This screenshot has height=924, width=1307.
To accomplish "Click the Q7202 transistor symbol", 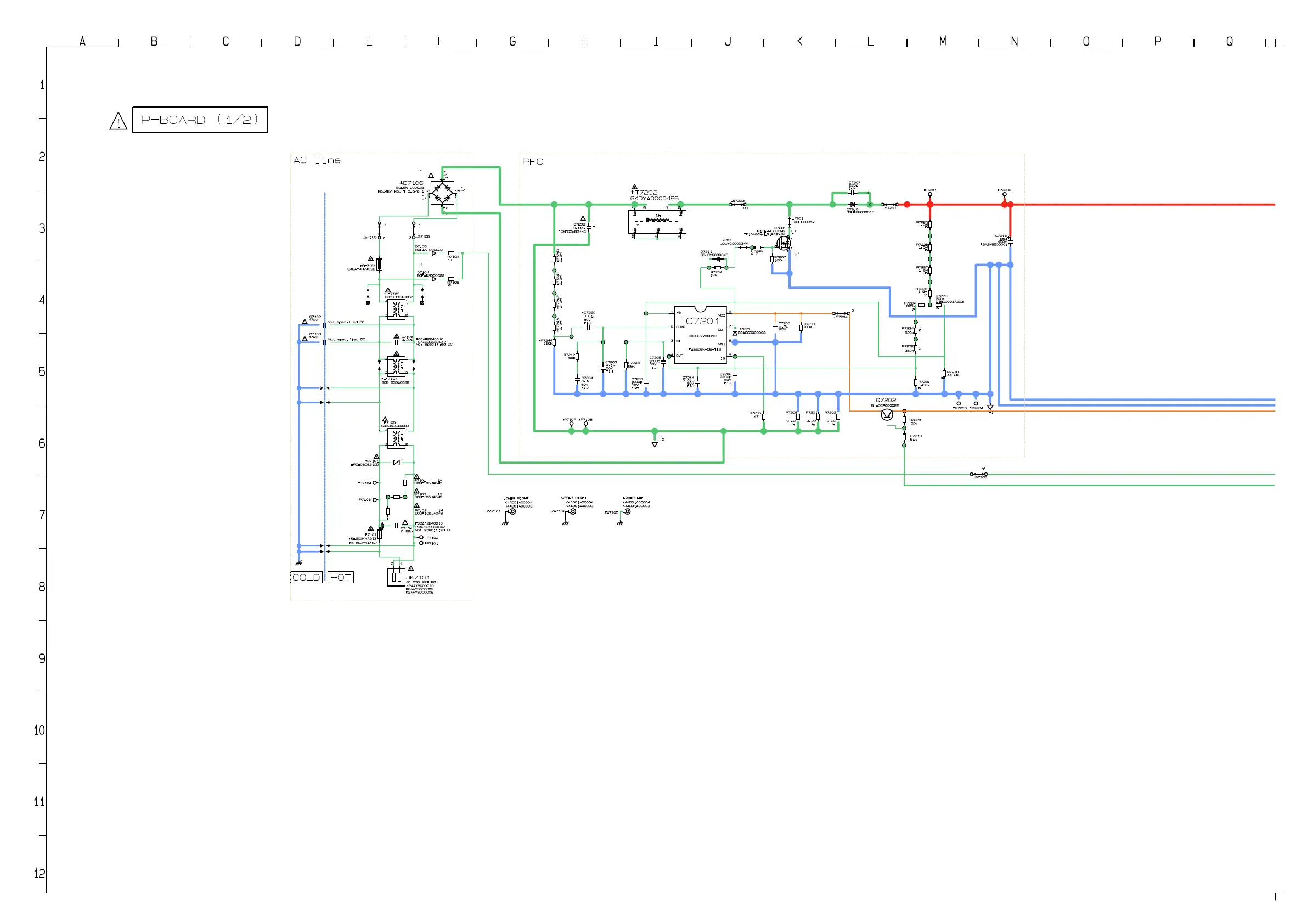I will (886, 414).
